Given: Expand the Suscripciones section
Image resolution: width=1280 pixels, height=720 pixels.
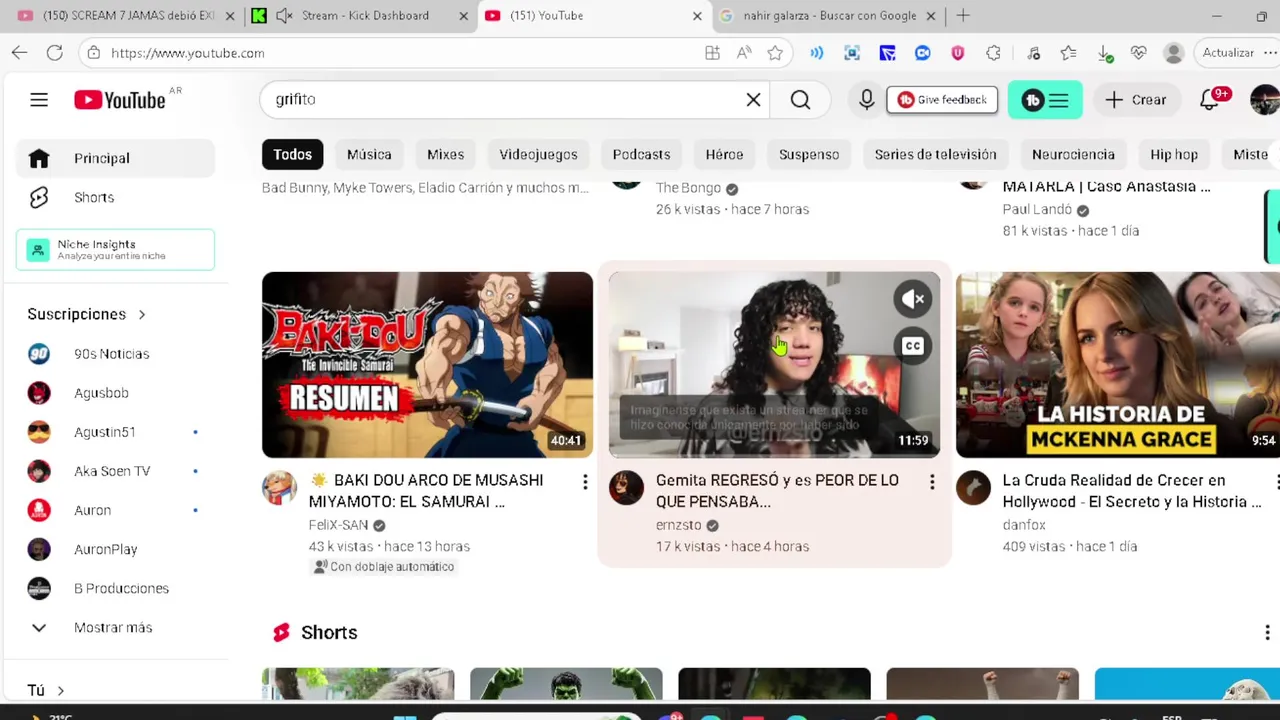Looking at the screenshot, I should (87, 314).
